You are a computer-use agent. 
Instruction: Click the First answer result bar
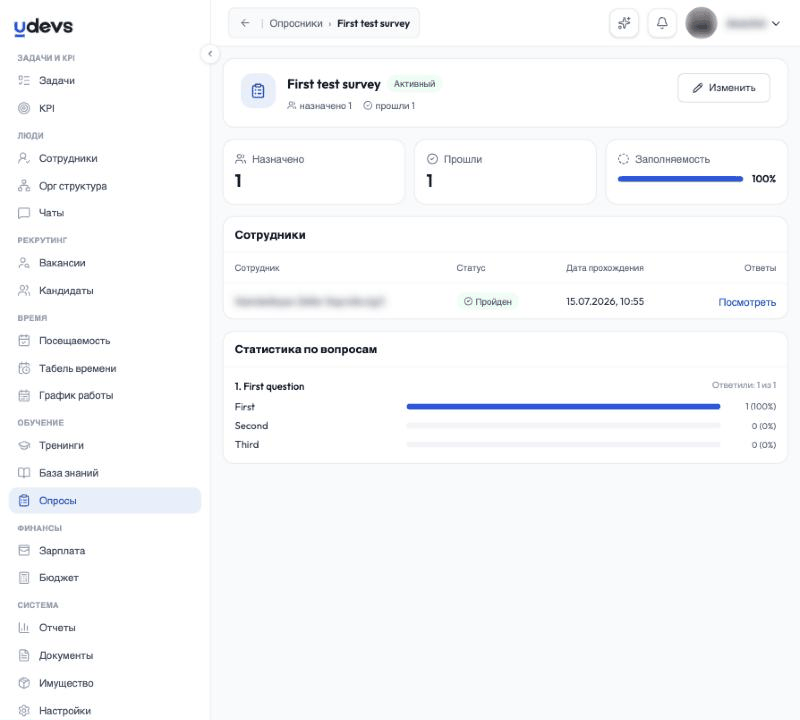[x=563, y=407]
